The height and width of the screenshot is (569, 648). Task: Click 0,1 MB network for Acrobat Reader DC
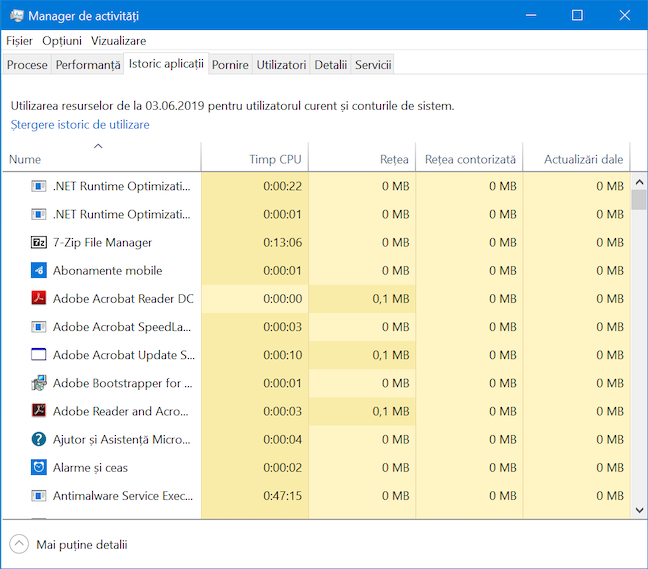(391, 299)
